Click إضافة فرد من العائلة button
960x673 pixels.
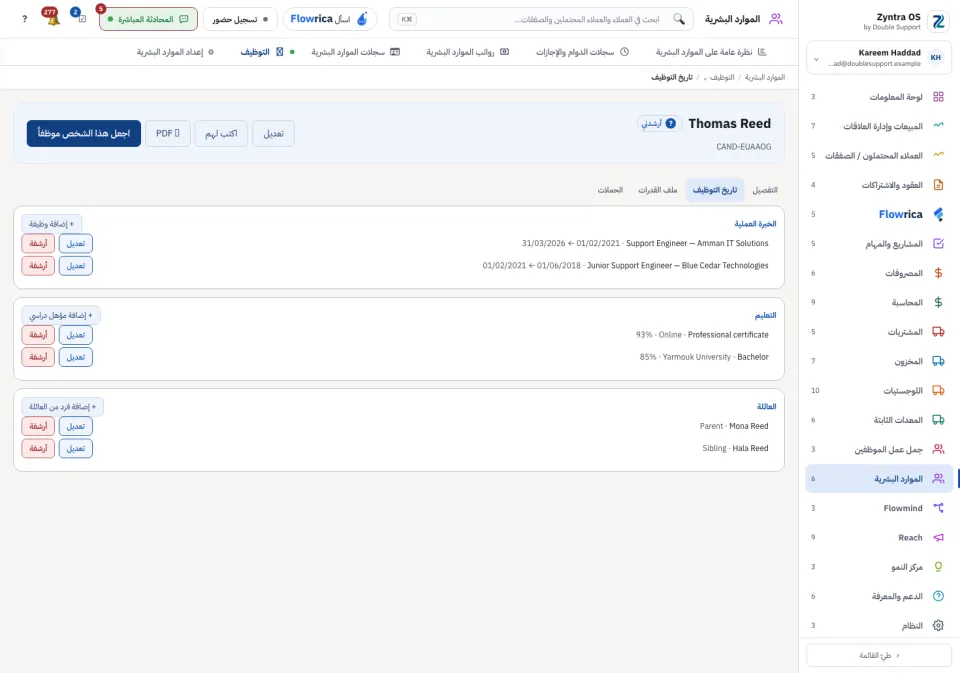tap(62, 407)
